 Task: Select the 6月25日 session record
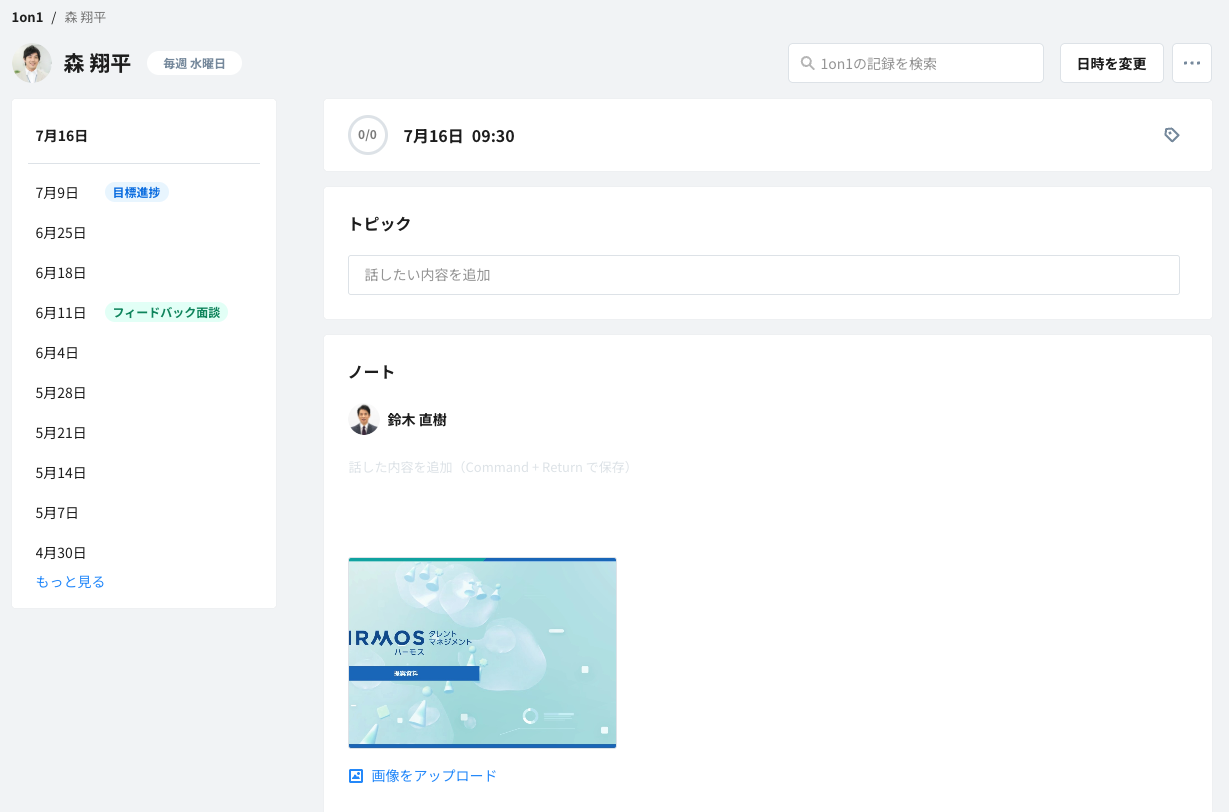61,233
